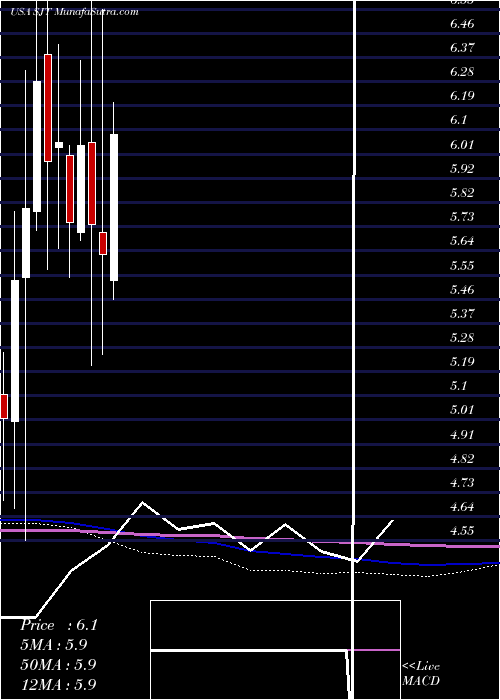Click the 6.37 price axis label
Screen dimensions: 500x700
(x=462, y=48)
